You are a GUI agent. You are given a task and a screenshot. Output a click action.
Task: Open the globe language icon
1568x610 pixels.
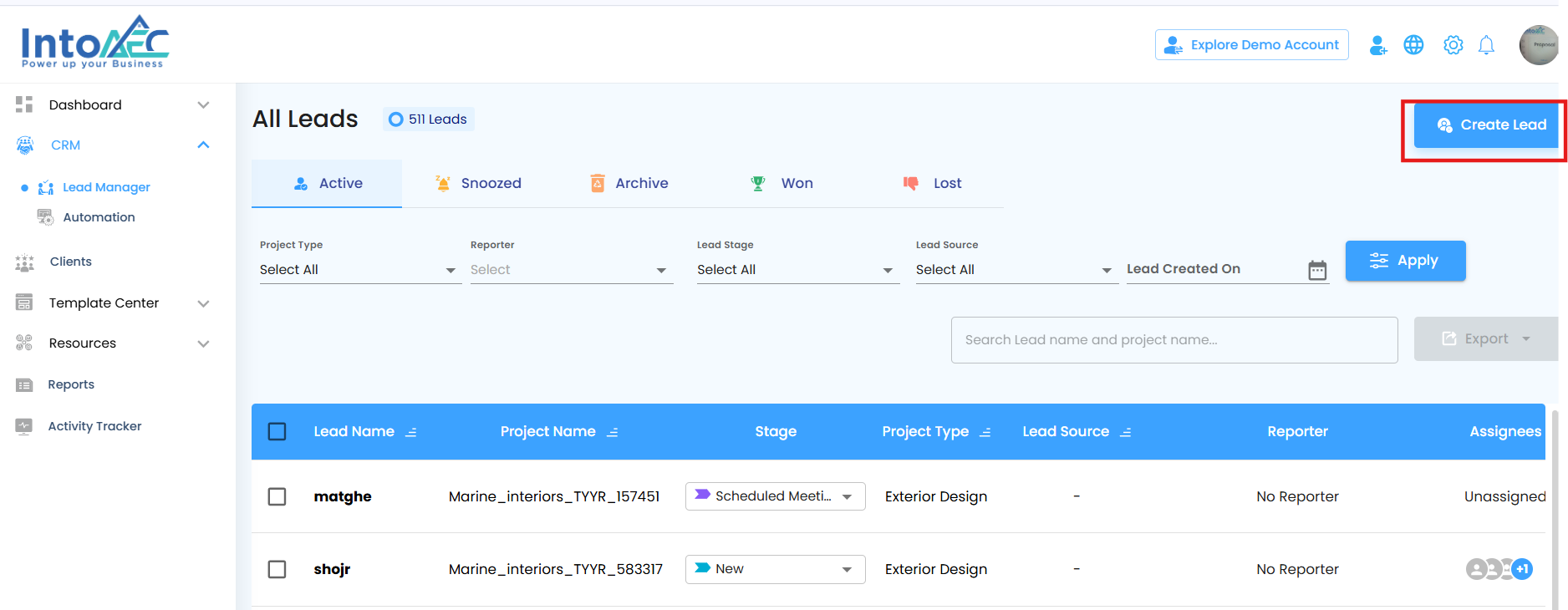pos(1413,45)
